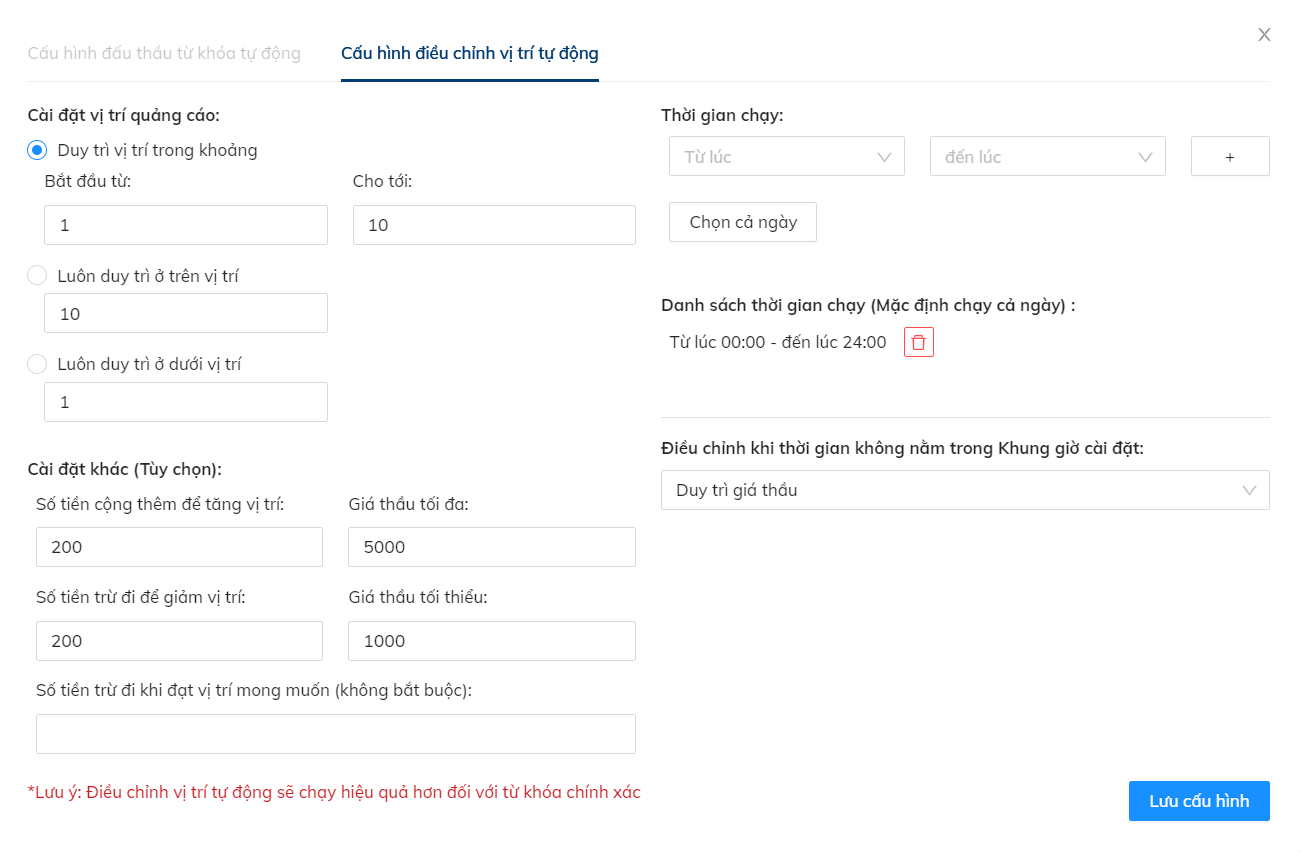
Task: Select the "Cấu hình điều chỉnh vị trí tự động" tab
Action: pyautogui.click(x=469, y=54)
